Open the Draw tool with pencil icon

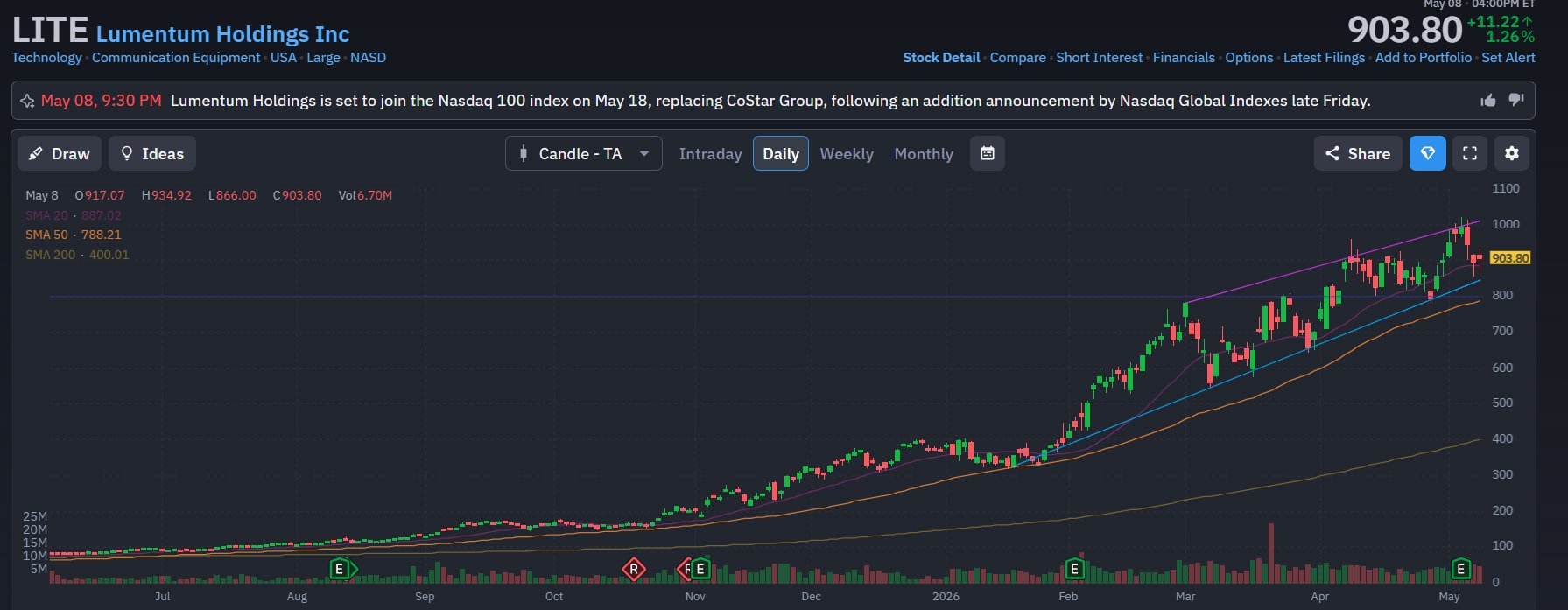[x=60, y=153]
